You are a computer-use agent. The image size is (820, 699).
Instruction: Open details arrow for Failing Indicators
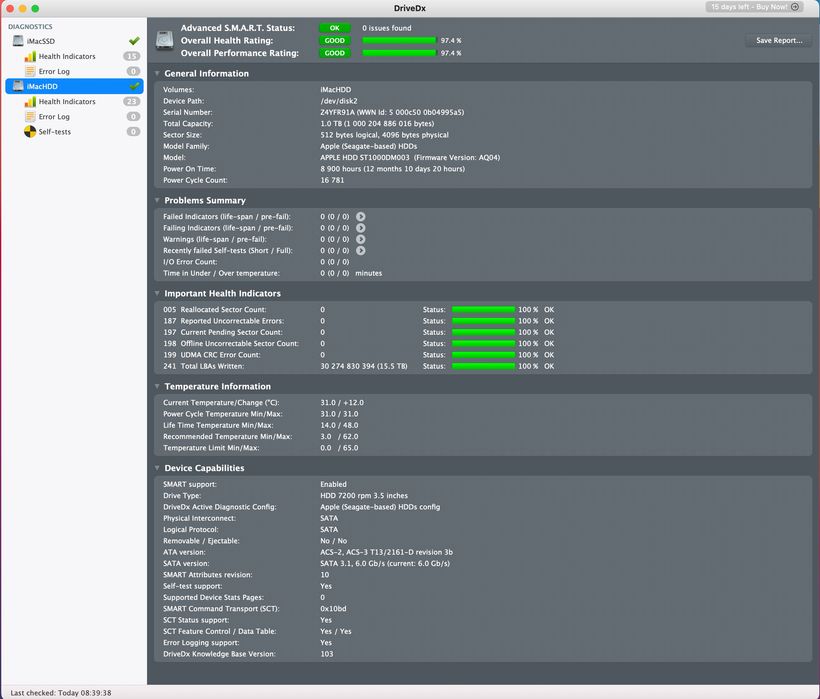point(361,228)
